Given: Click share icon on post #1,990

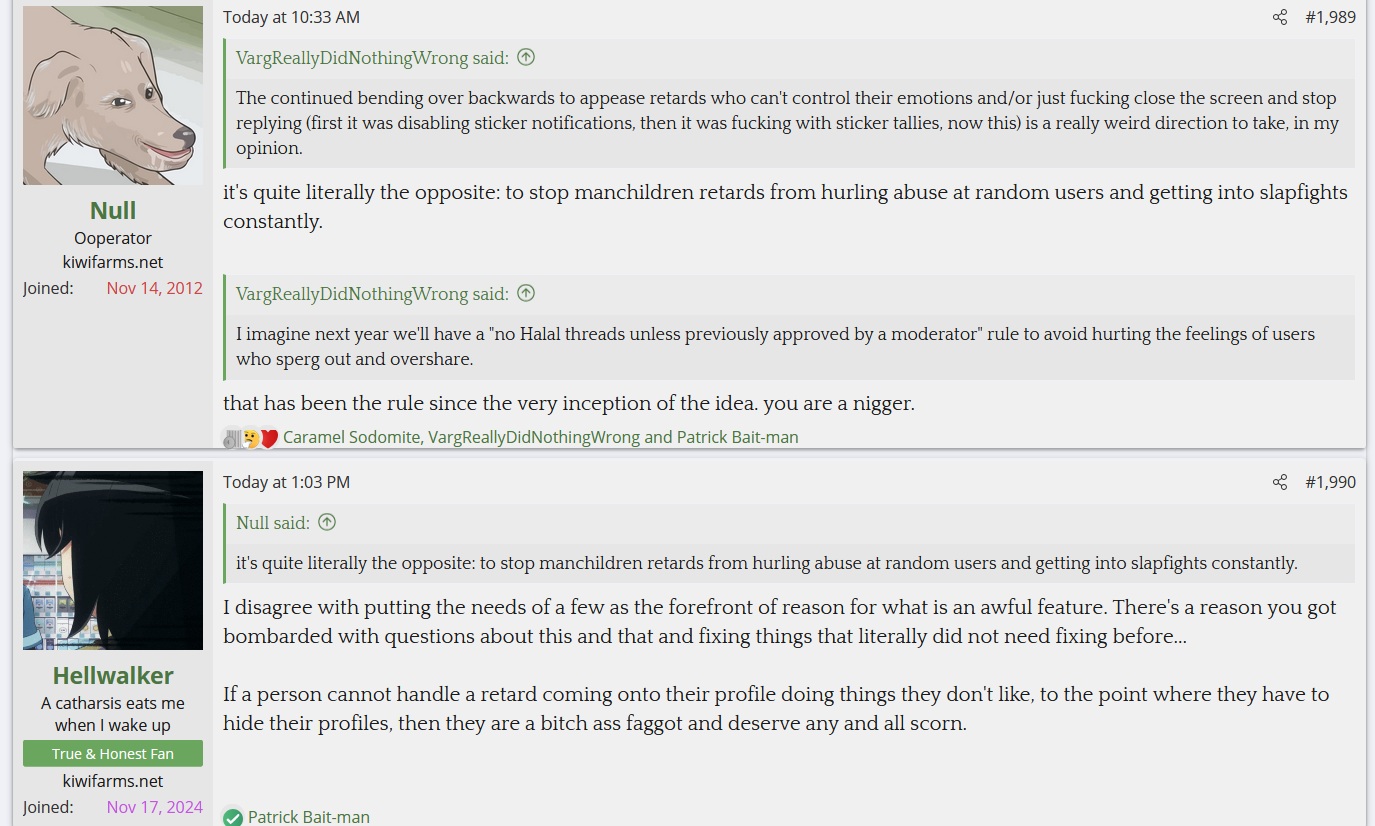Looking at the screenshot, I should [x=1280, y=482].
